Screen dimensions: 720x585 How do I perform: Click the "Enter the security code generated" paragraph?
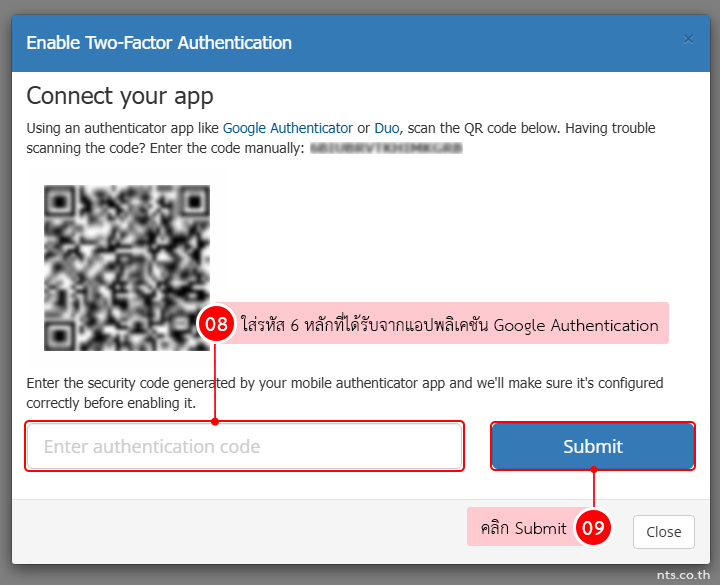click(x=345, y=393)
